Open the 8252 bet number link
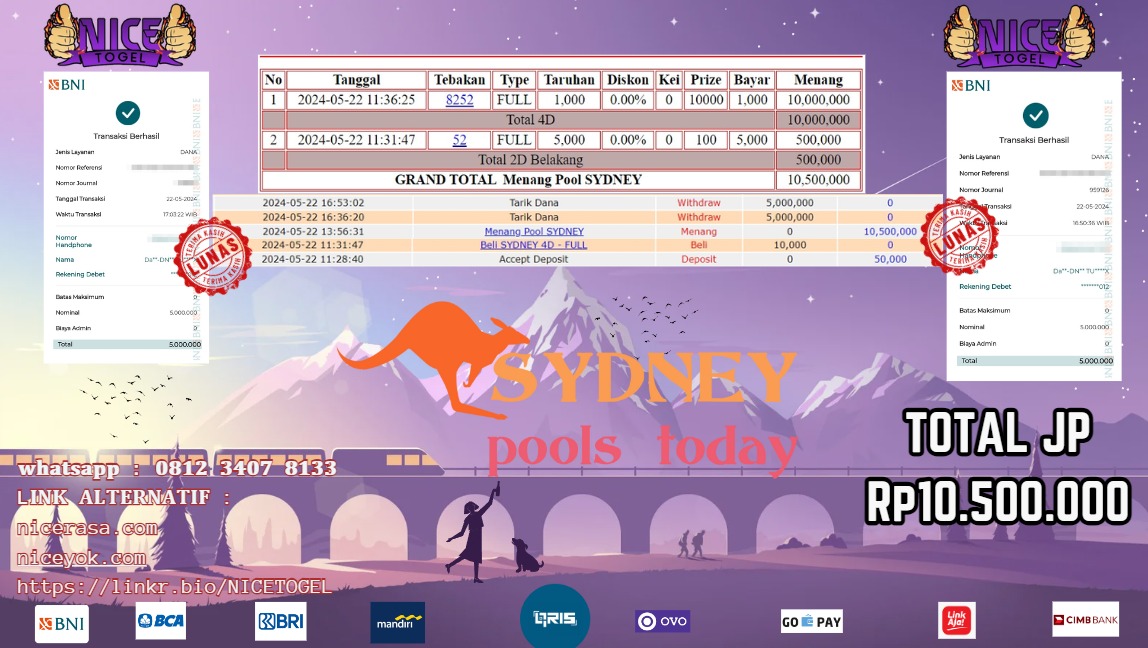The width and height of the screenshot is (1148, 648). point(459,100)
